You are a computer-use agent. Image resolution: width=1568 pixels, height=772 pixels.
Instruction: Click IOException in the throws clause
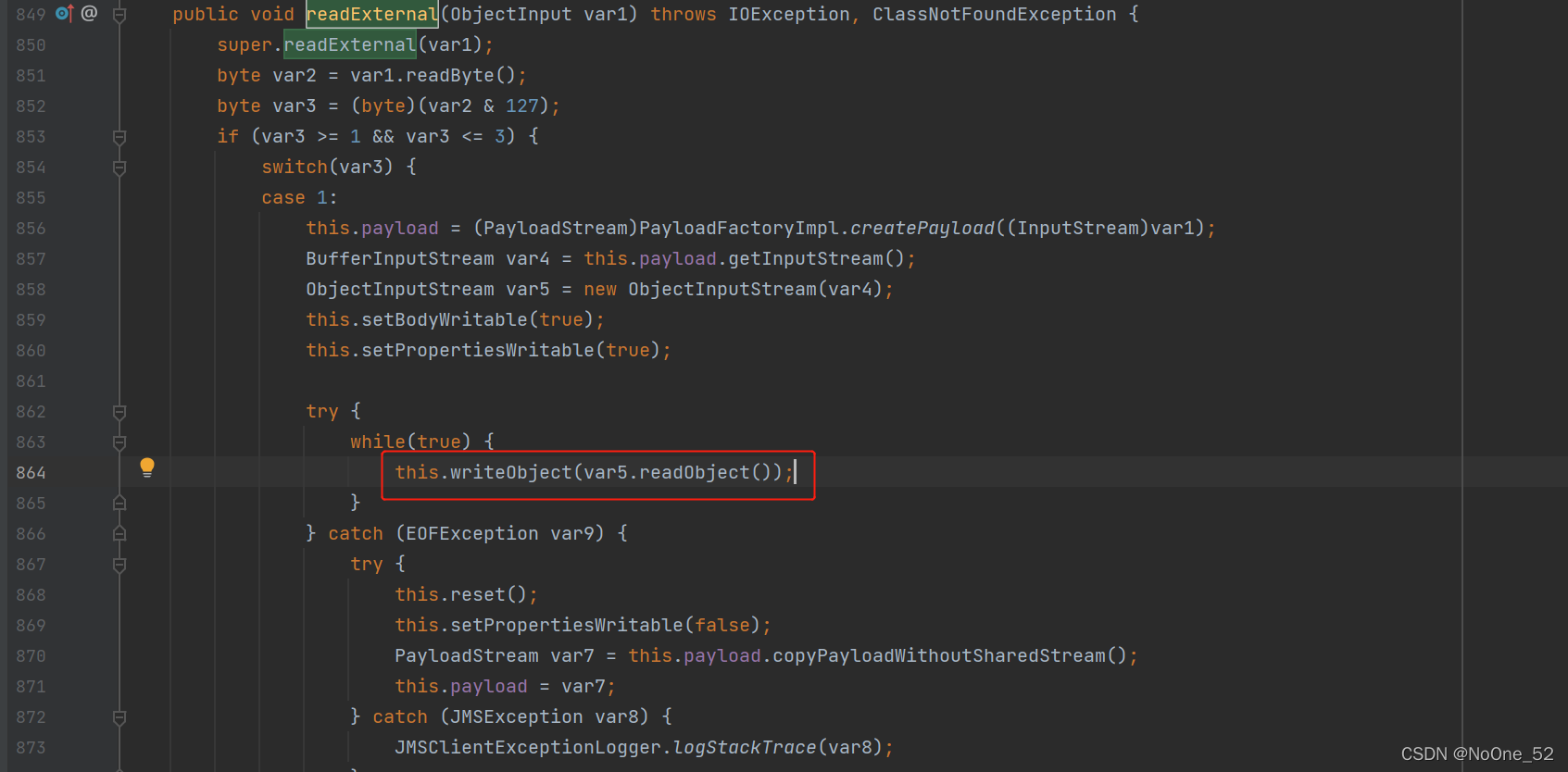[x=788, y=14]
